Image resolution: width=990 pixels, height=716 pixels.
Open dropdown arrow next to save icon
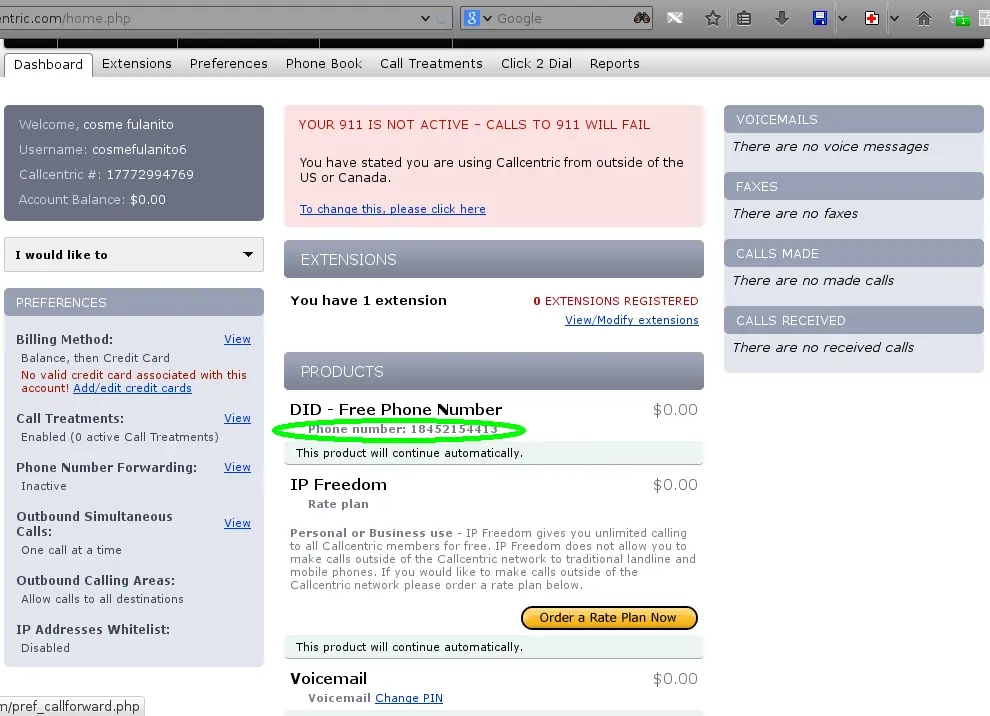pyautogui.click(x=842, y=18)
